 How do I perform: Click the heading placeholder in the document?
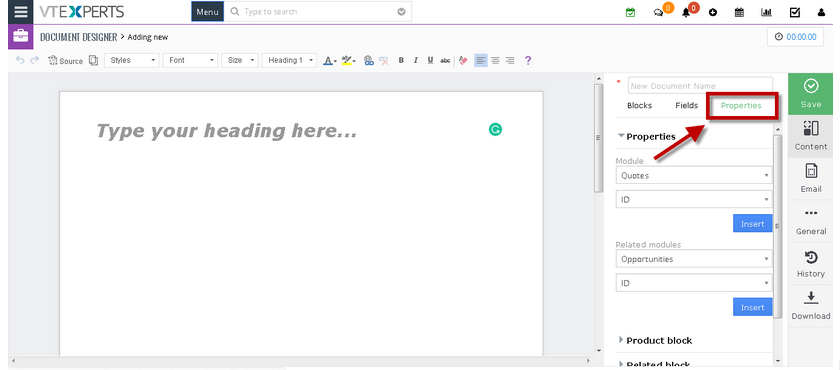(x=226, y=131)
